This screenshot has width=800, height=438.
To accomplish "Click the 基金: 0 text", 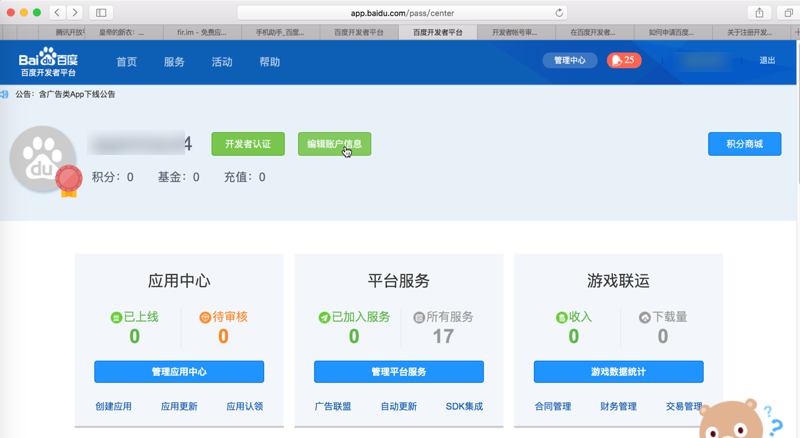I will click(179, 177).
